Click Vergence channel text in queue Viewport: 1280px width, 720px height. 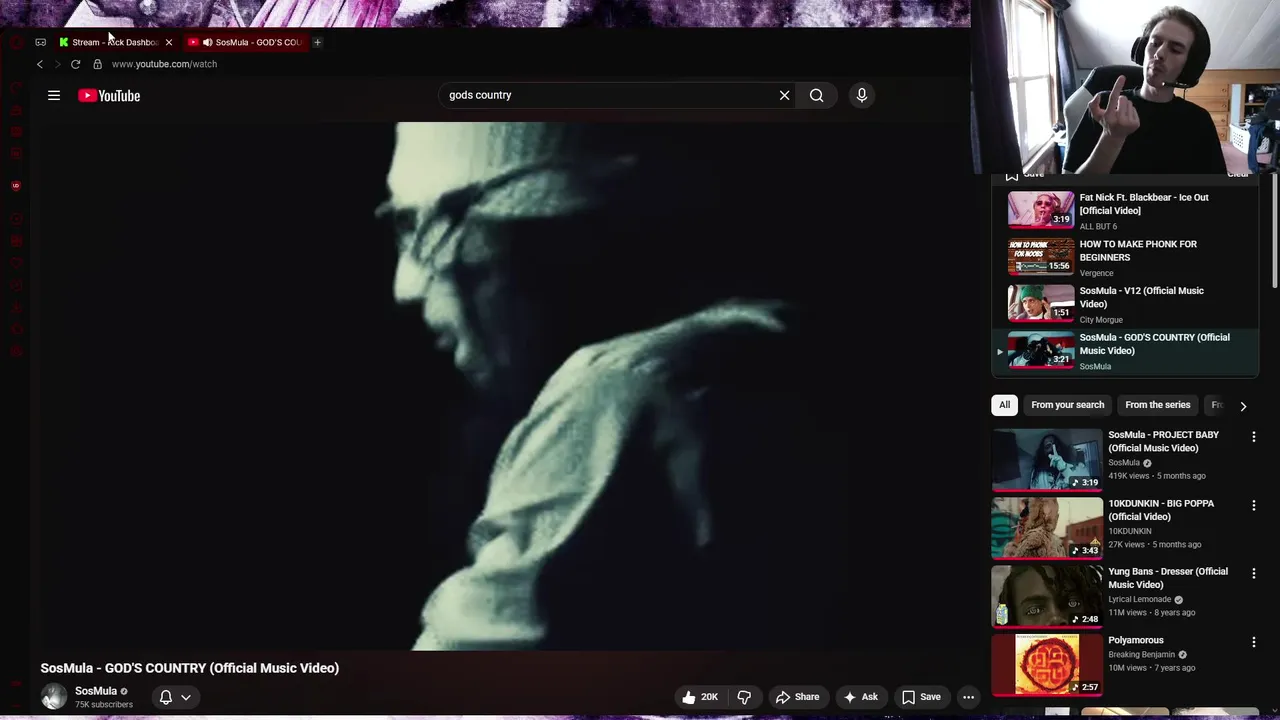[1096, 273]
